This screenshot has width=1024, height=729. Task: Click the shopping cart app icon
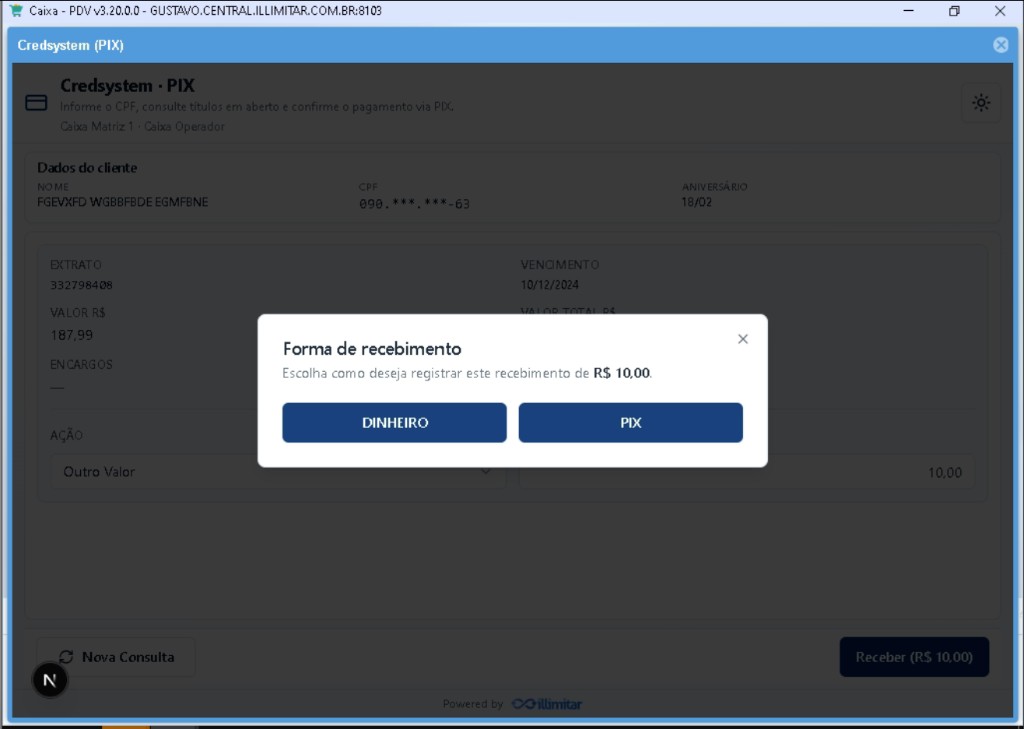[16, 10]
